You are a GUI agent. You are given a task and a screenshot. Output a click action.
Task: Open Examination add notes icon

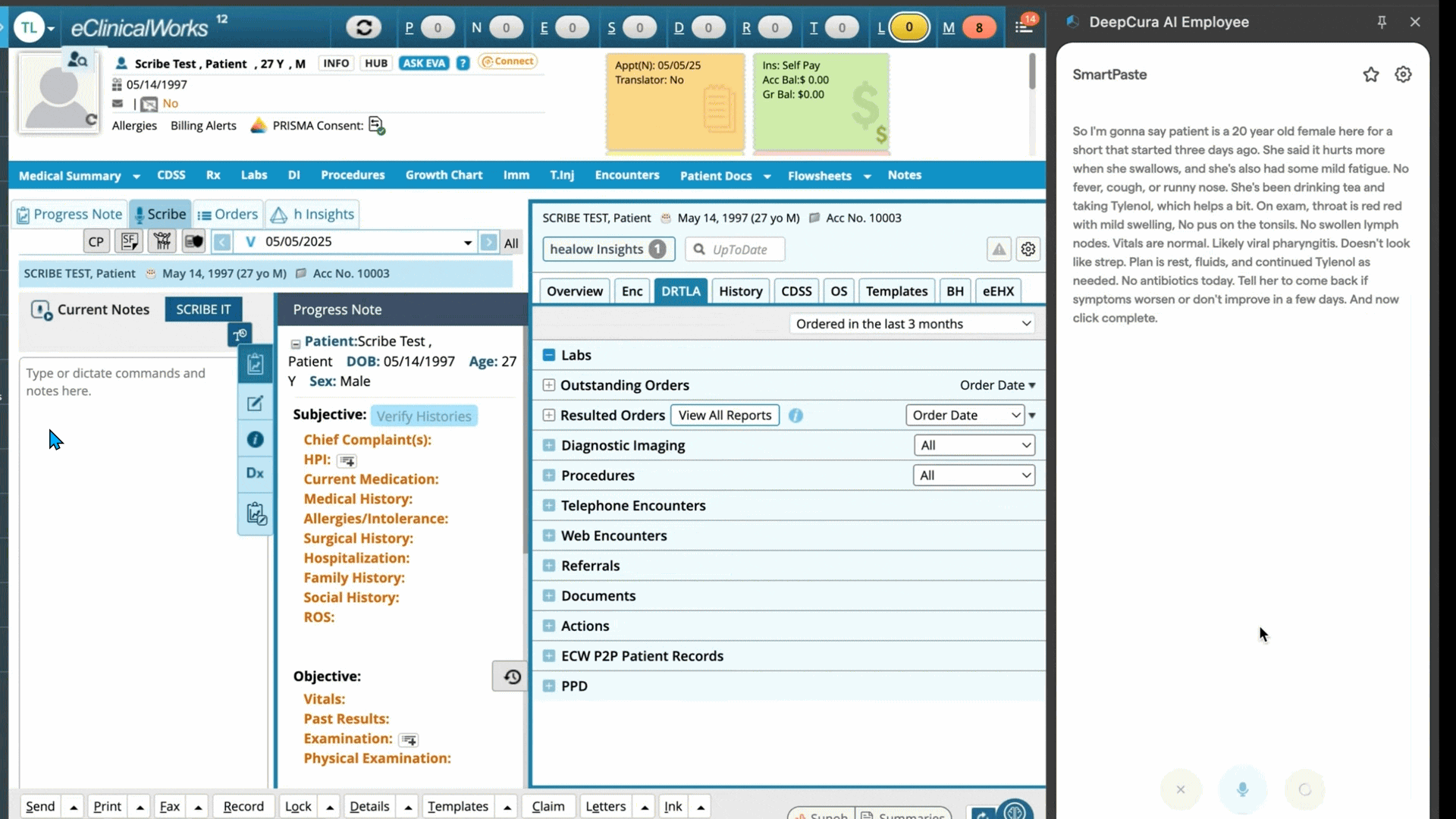click(409, 740)
